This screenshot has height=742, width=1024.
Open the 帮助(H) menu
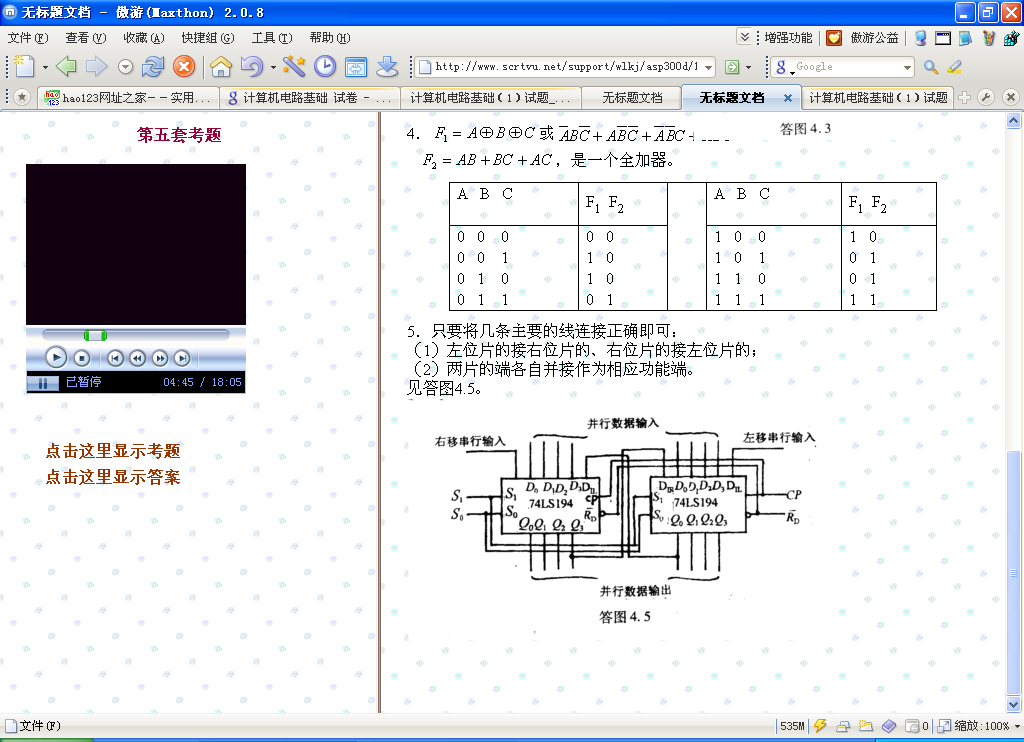(x=330, y=38)
